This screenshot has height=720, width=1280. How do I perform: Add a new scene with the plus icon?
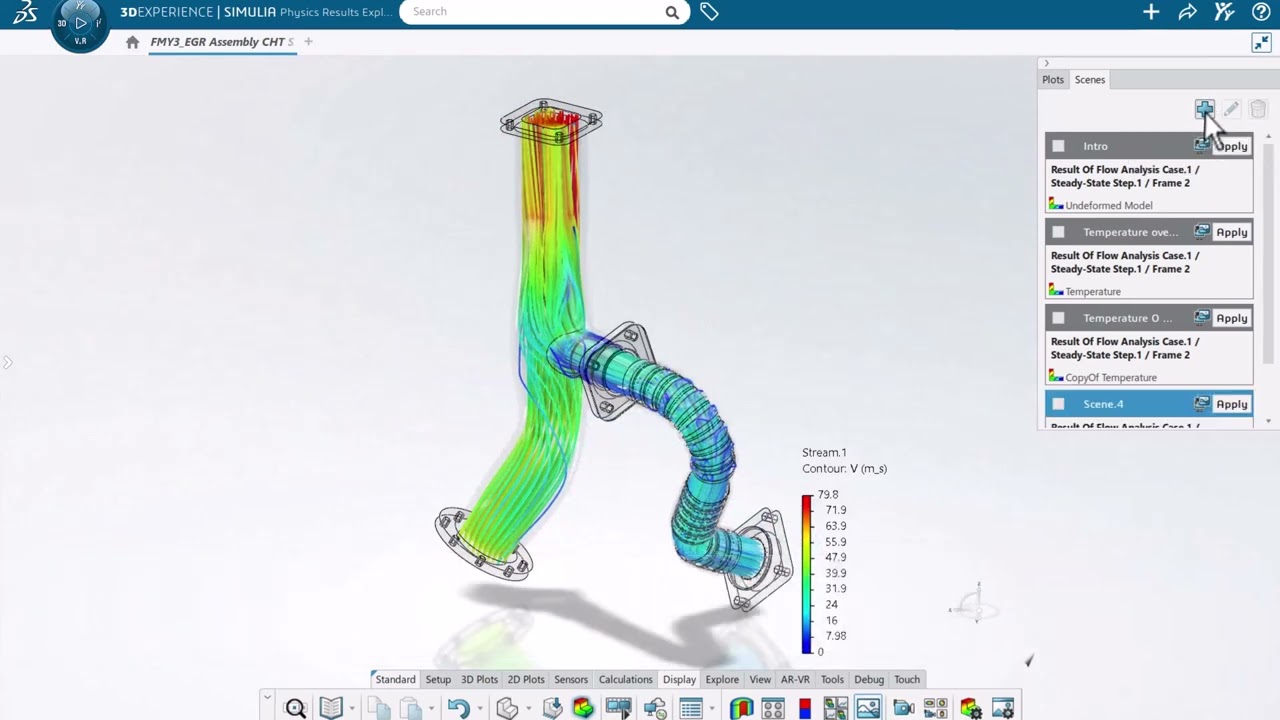[x=1204, y=109]
